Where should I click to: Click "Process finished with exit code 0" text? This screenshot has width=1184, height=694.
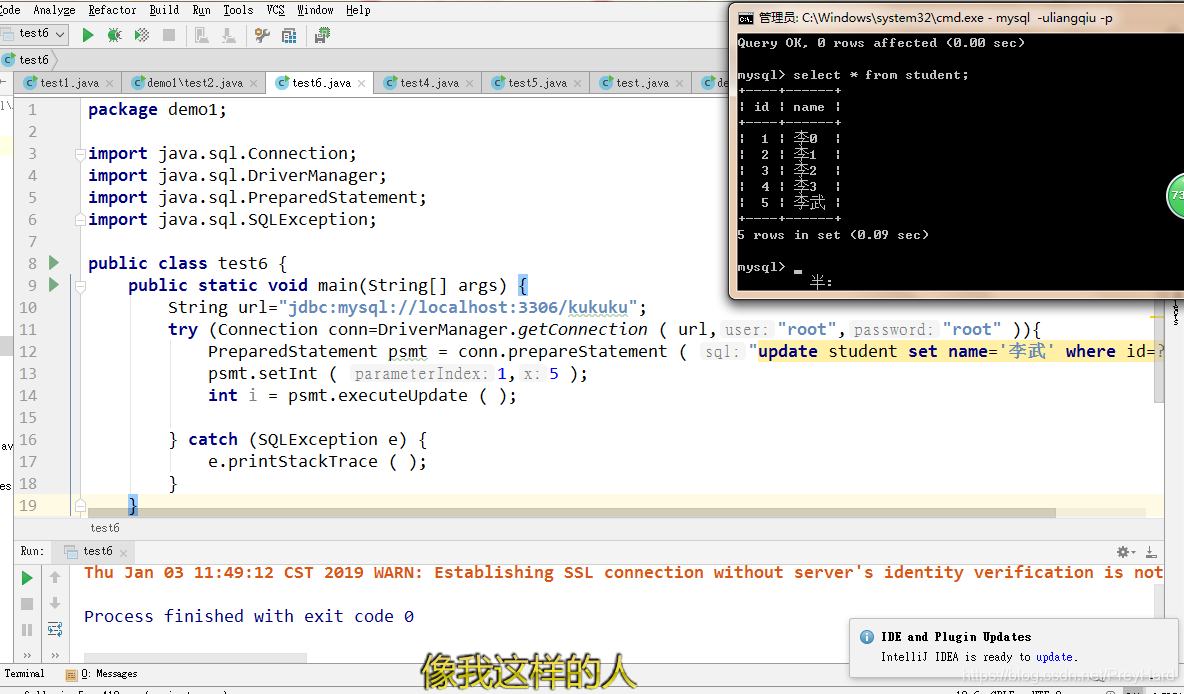248,616
